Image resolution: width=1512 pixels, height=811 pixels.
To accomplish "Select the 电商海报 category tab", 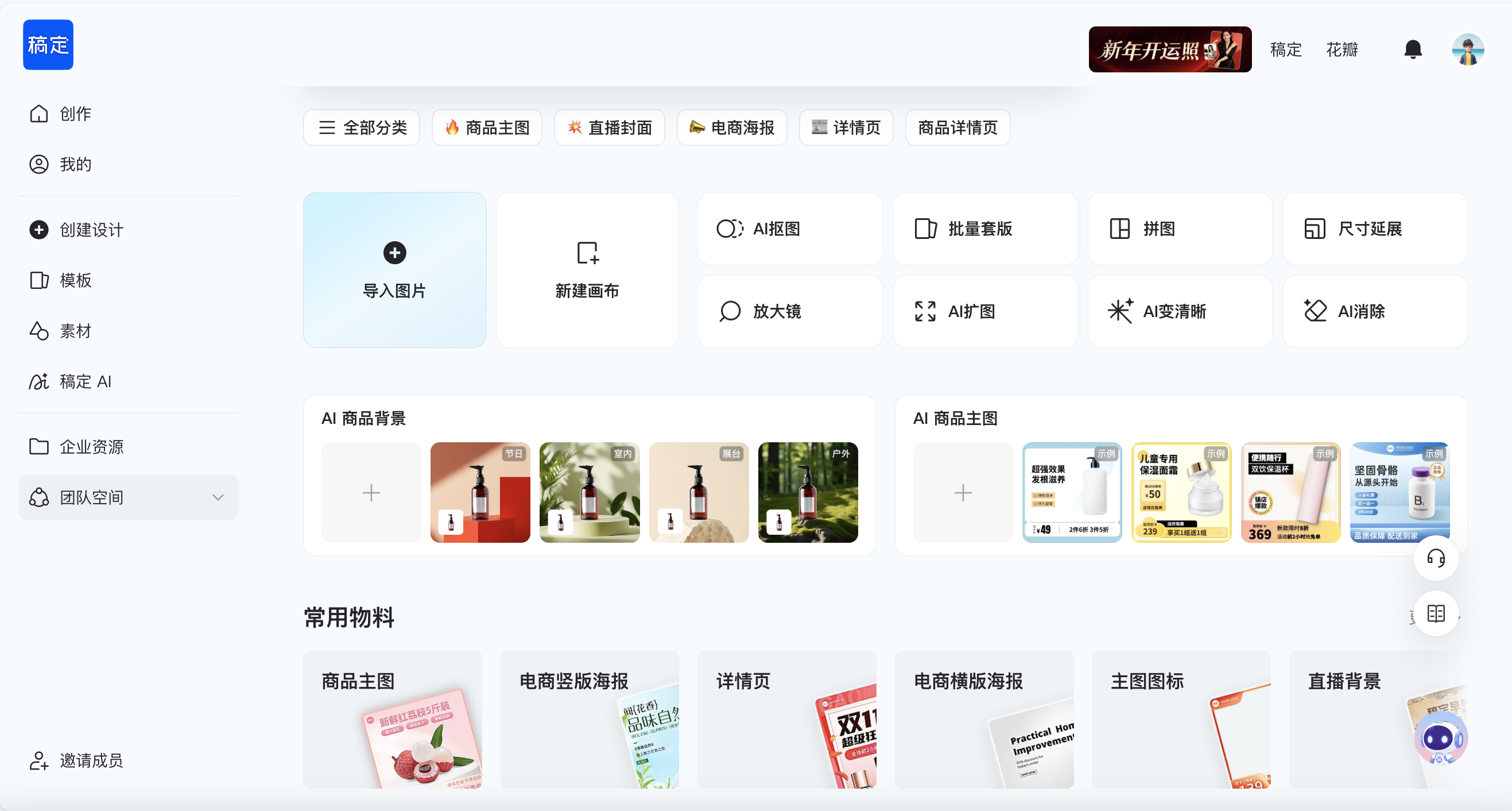I will [x=731, y=128].
